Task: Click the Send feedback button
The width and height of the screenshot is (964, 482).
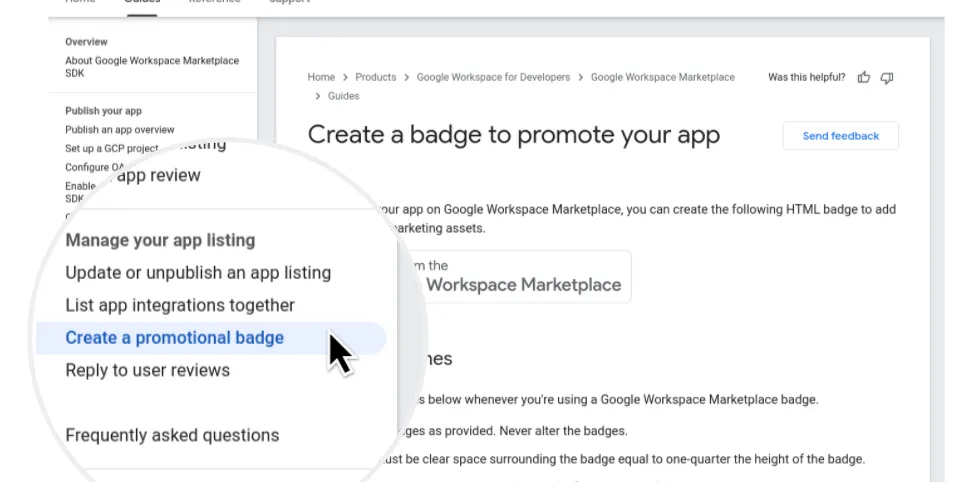Action: coord(840,136)
